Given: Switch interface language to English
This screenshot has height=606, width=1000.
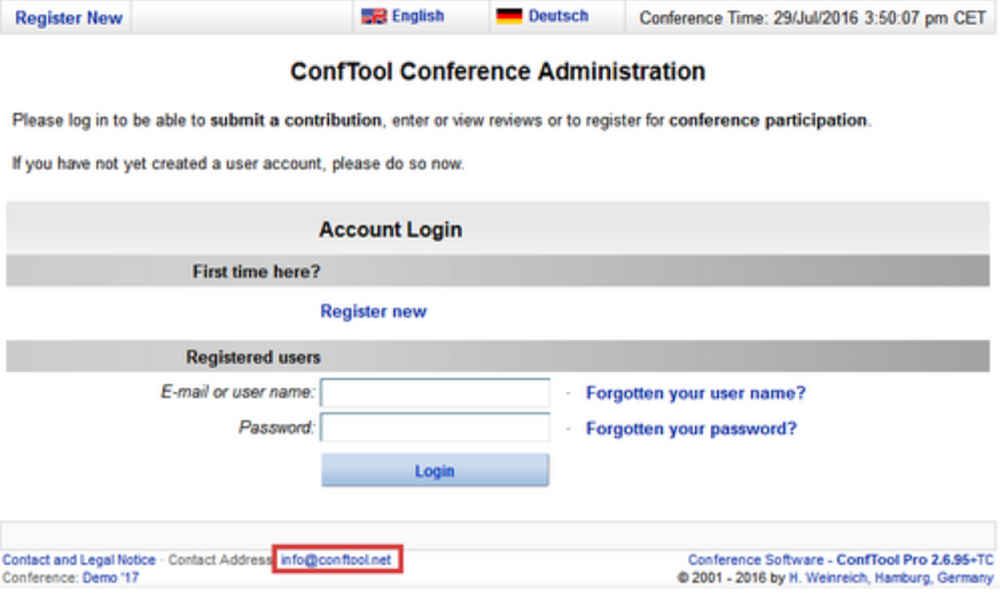Looking at the screenshot, I should pyautogui.click(x=416, y=15).
